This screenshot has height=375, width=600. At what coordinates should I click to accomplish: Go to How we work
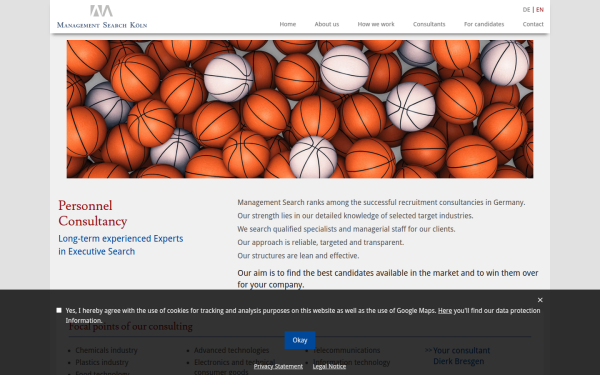coord(376,24)
